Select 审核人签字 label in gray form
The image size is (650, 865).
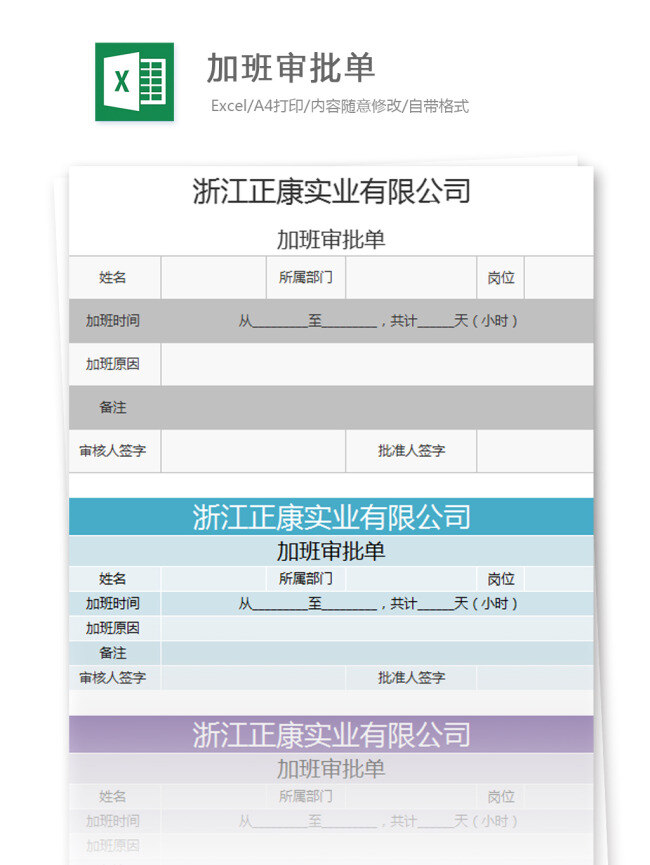point(115,451)
